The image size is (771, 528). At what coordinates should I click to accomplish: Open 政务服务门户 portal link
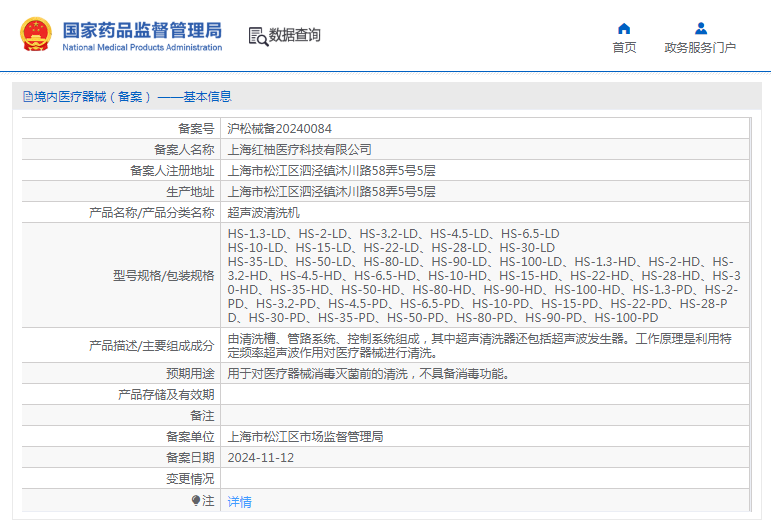(x=700, y=48)
